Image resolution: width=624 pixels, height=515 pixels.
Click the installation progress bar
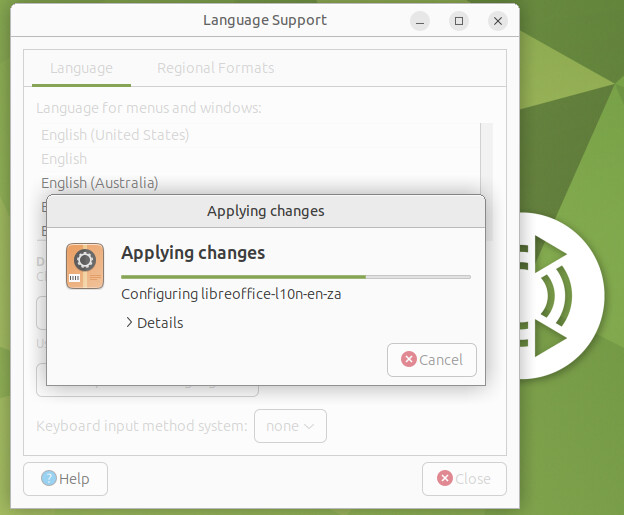pos(296,277)
